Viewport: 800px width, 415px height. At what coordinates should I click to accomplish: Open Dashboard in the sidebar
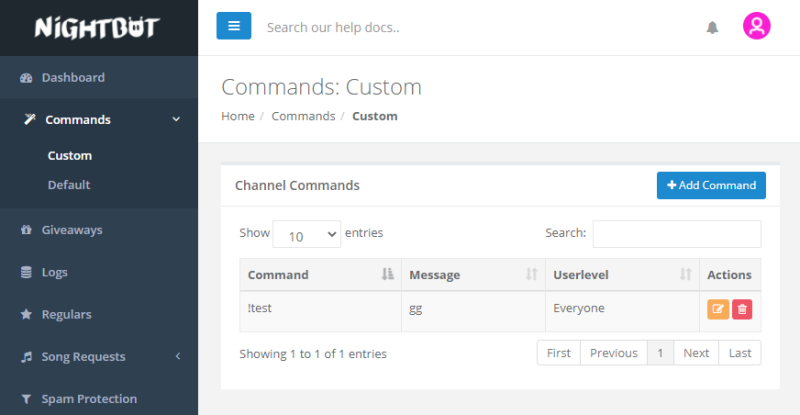73,78
